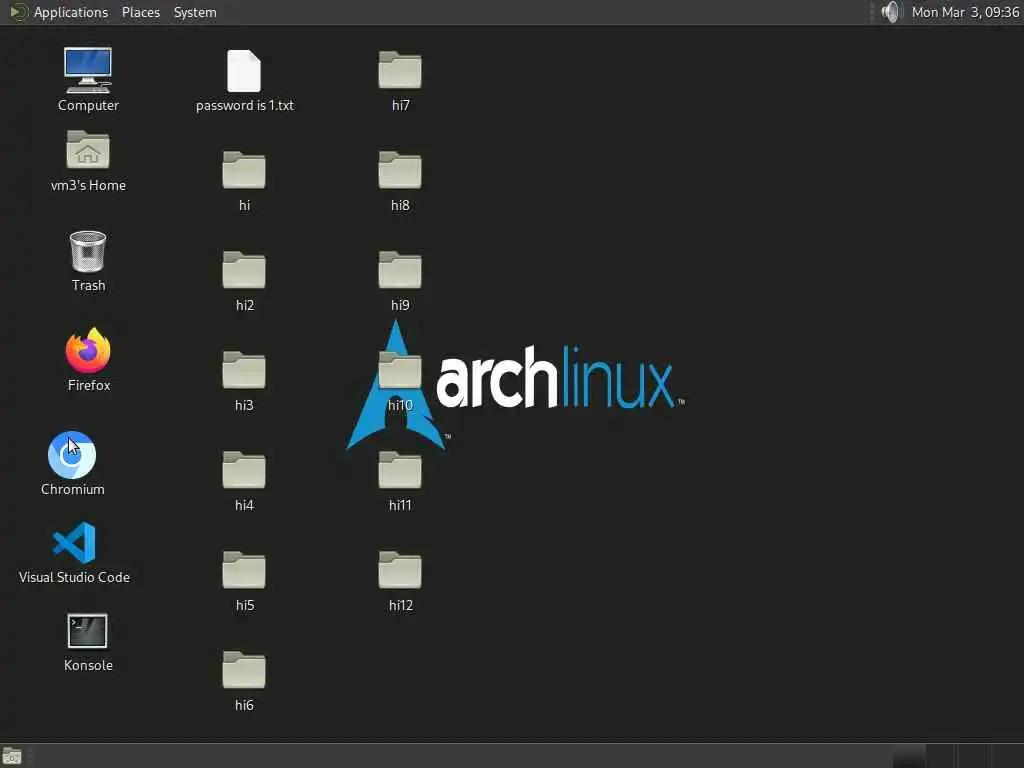This screenshot has width=1024, height=768.
Task: Open the System menu
Action: (x=195, y=12)
